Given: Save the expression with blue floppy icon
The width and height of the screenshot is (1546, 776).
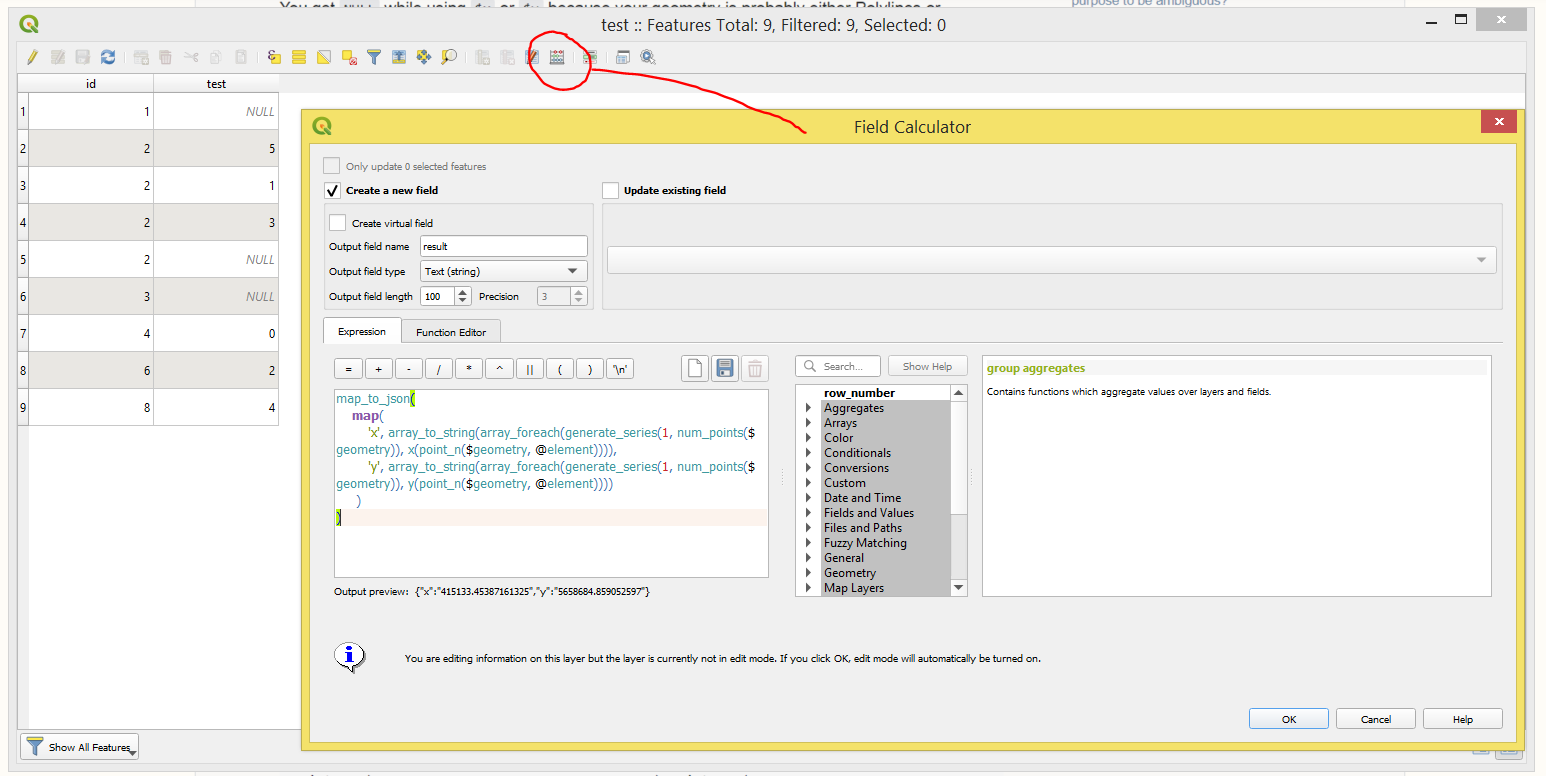Looking at the screenshot, I should [725, 369].
